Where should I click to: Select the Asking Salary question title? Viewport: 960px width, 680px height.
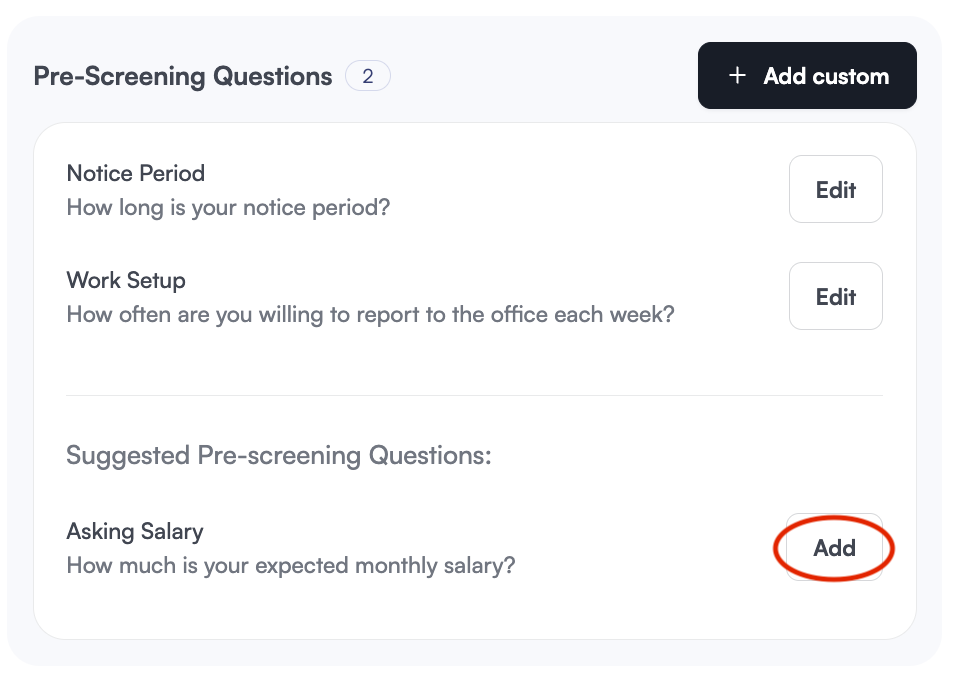(x=134, y=531)
